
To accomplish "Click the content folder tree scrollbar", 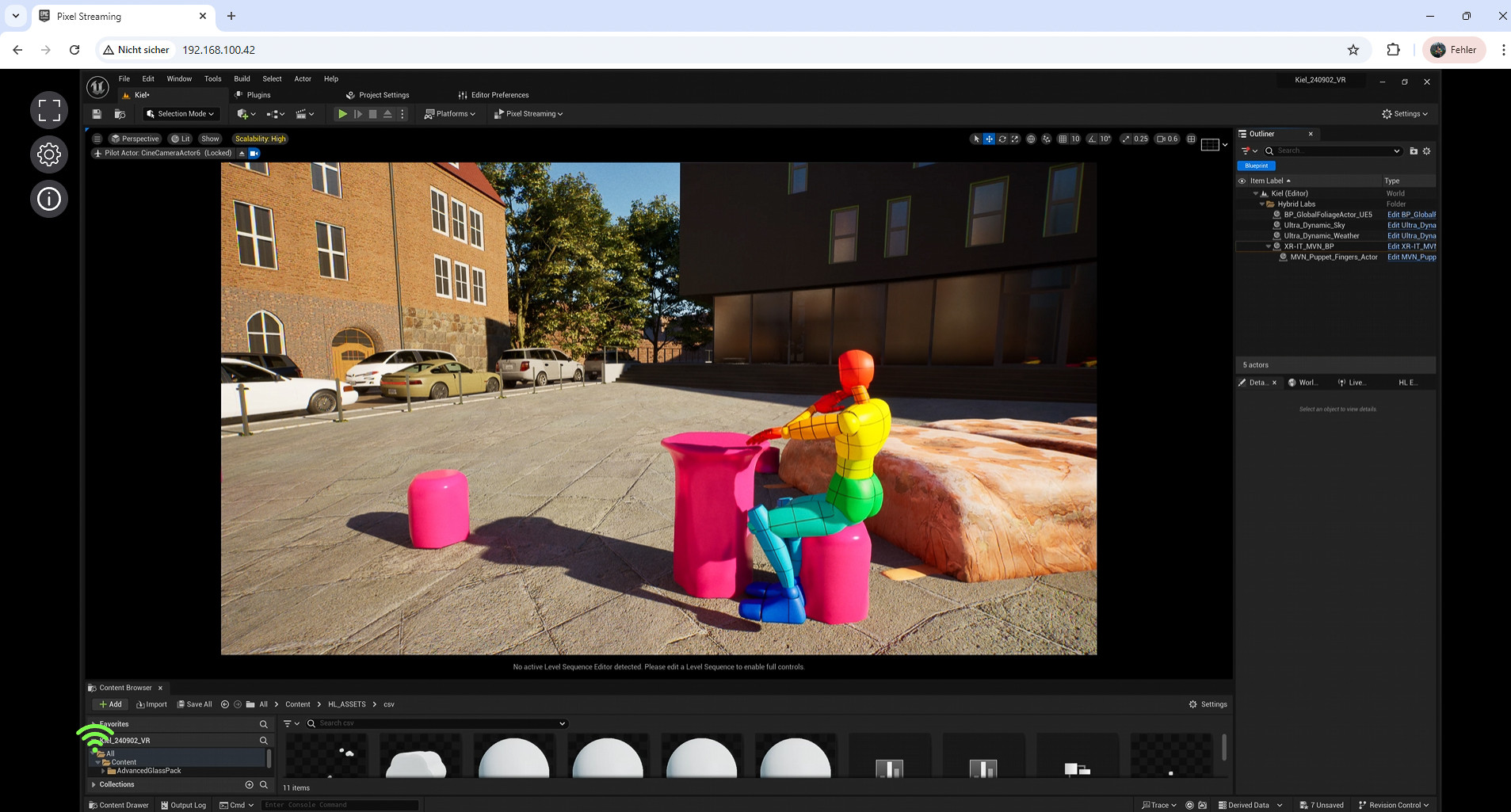I will (x=269, y=759).
